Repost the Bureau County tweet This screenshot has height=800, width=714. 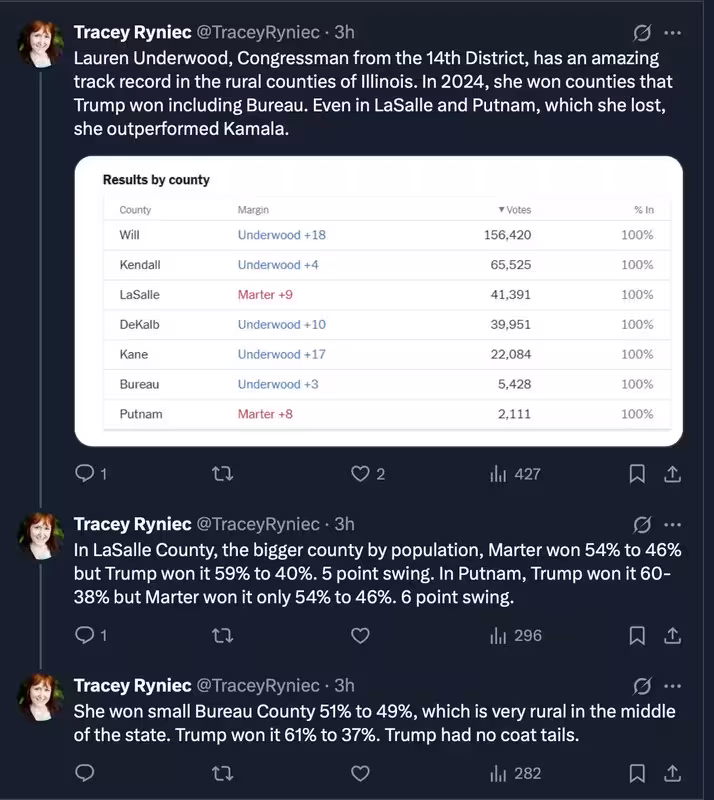point(223,773)
